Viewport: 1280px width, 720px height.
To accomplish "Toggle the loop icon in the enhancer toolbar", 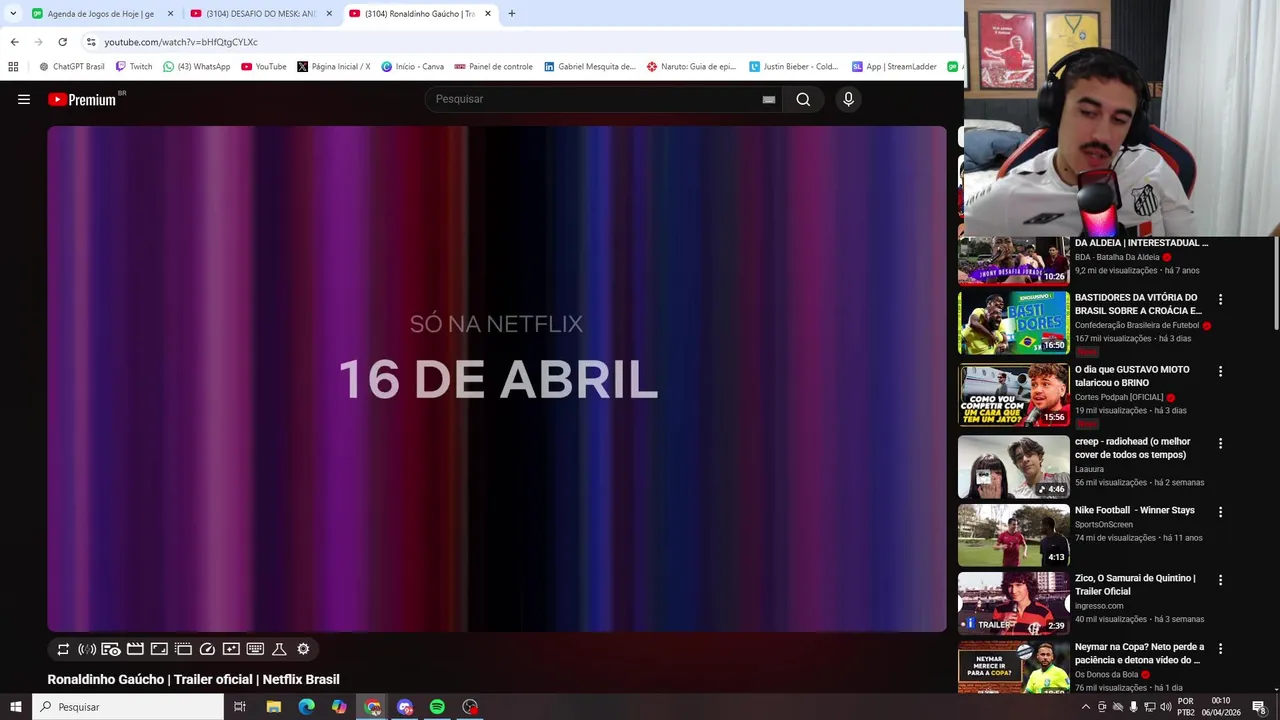I will 63,649.
